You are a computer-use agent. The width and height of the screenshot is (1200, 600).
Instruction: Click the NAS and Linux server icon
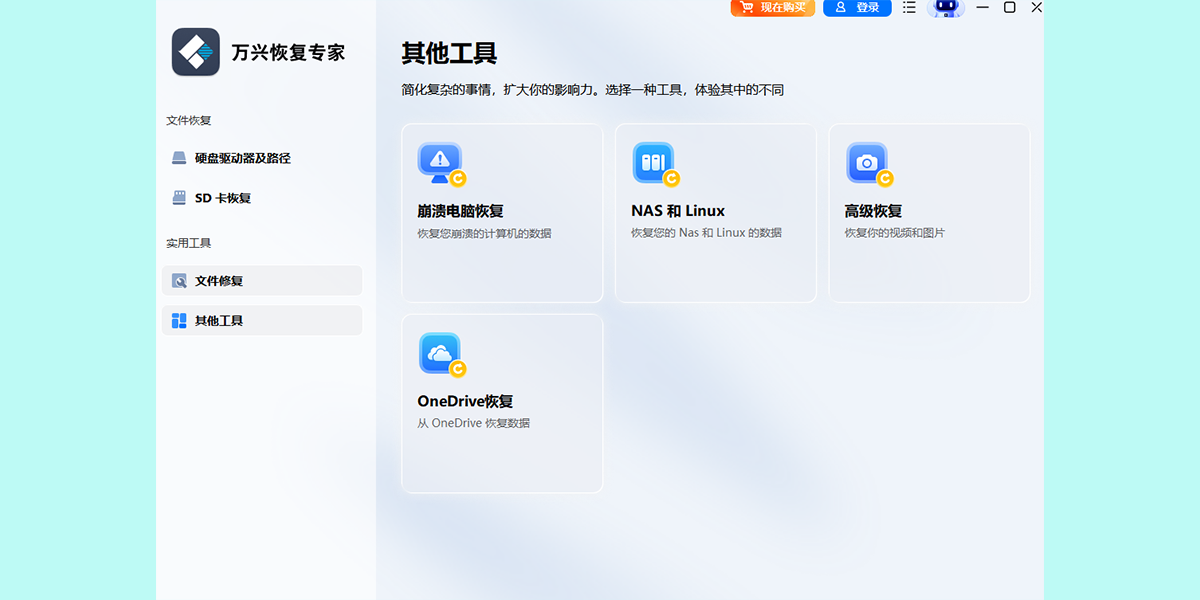click(654, 163)
